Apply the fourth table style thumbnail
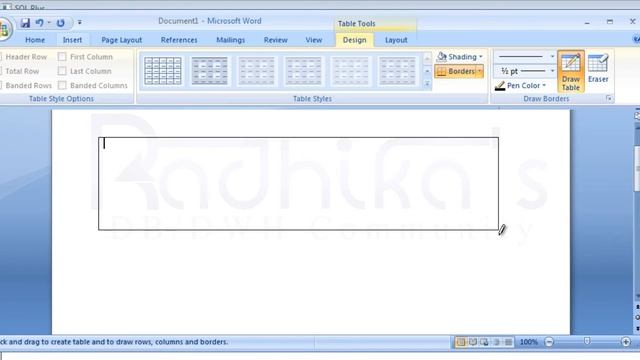Image resolution: width=640 pixels, height=360 pixels. click(303, 71)
